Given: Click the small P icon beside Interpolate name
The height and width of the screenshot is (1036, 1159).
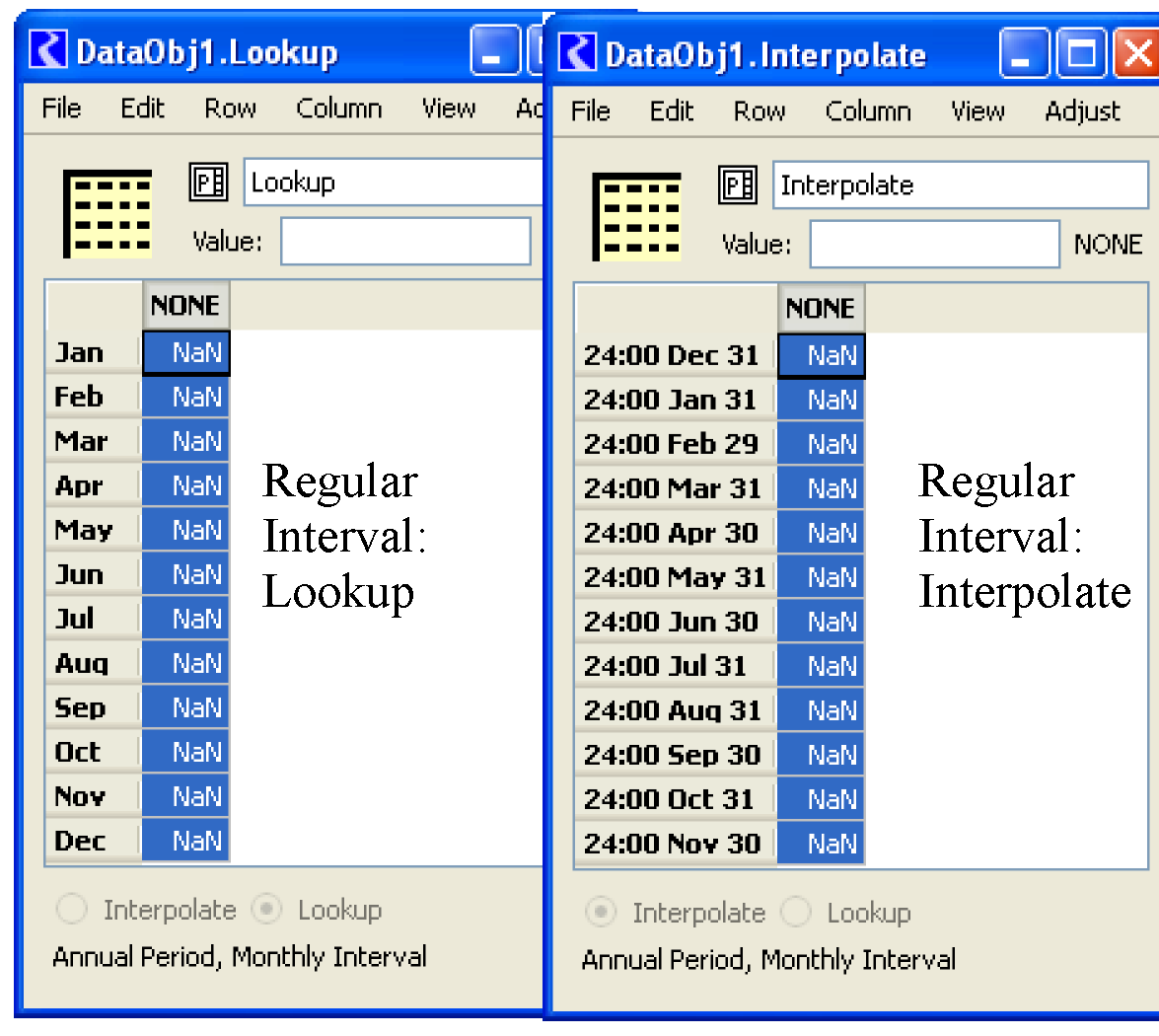Looking at the screenshot, I should point(738,185).
